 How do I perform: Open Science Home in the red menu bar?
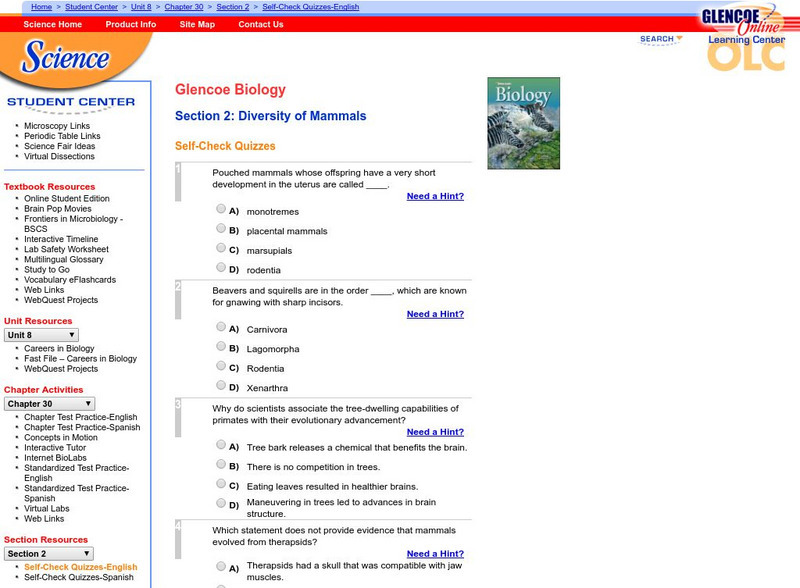pyautogui.click(x=53, y=24)
